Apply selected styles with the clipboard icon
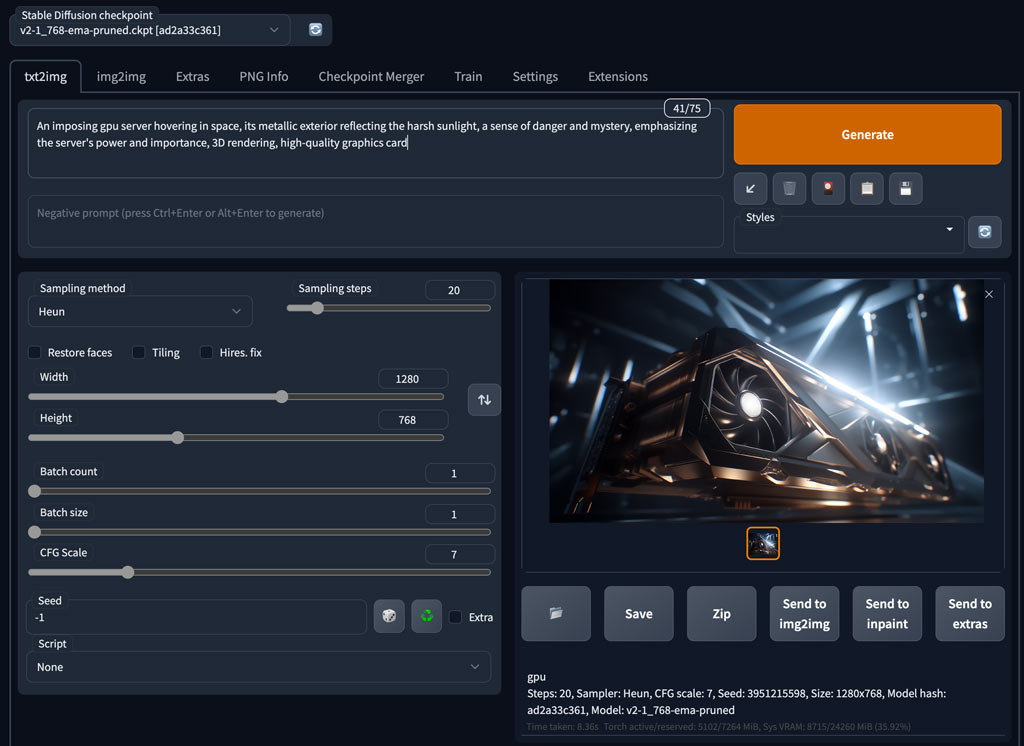The height and width of the screenshot is (746, 1024). pos(867,188)
